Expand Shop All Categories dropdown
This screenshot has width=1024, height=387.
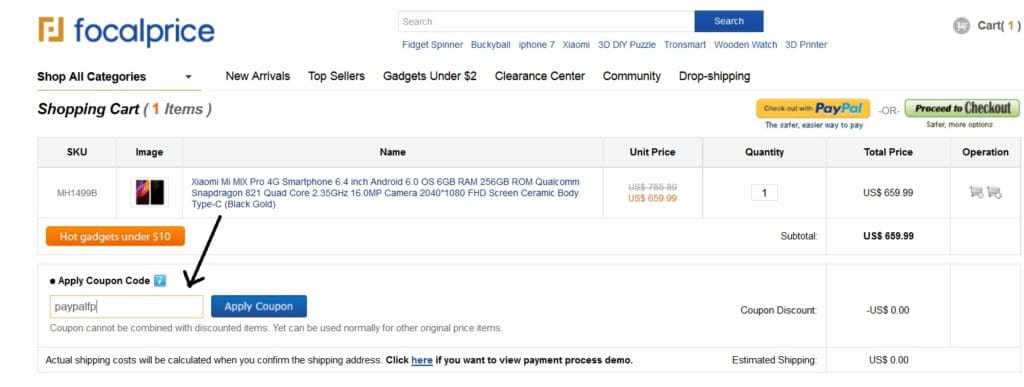[115, 76]
